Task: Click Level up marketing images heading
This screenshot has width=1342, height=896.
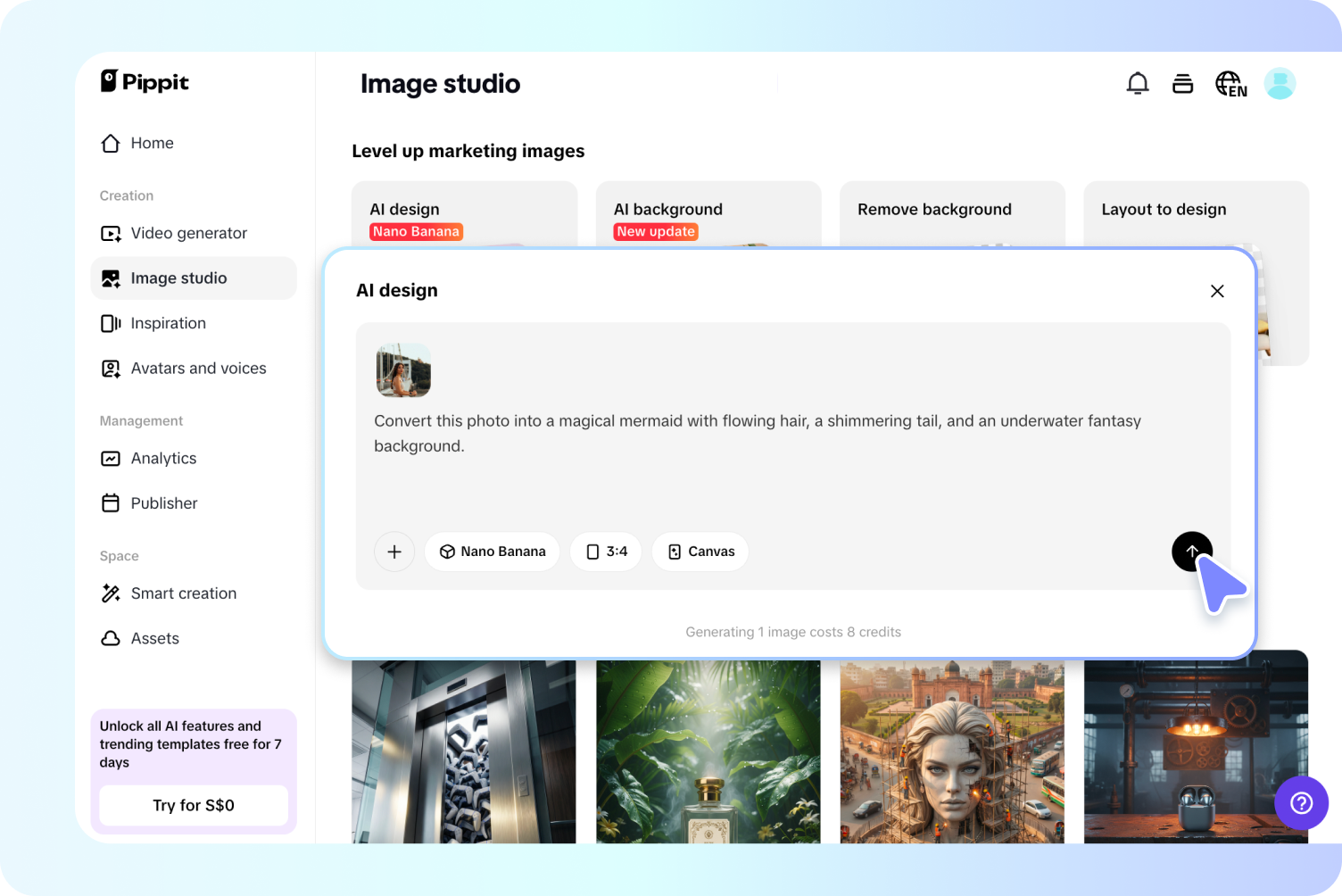Action: (468, 151)
